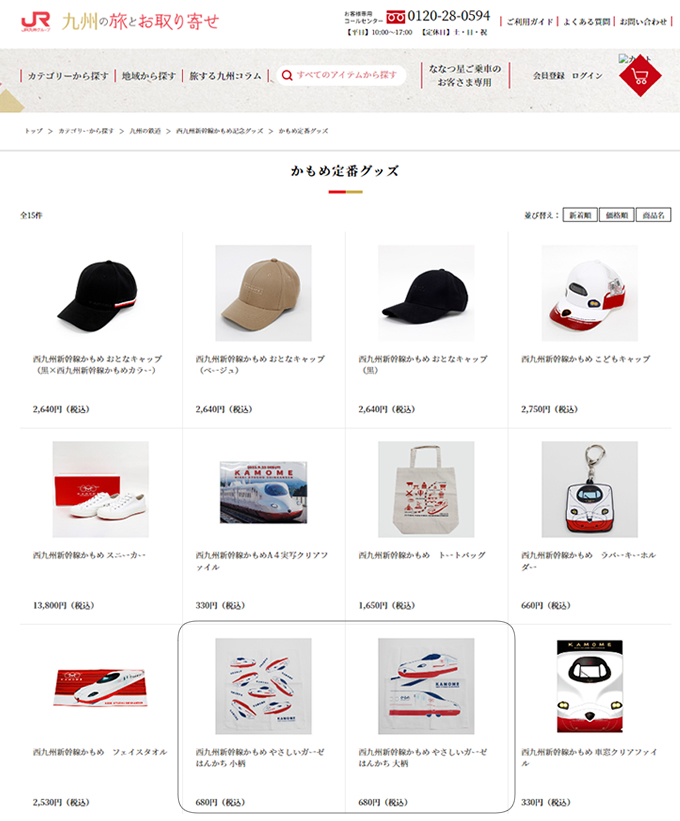The width and height of the screenshot is (680, 821).
Task: Sort products by 新着順
Action: tap(580, 215)
